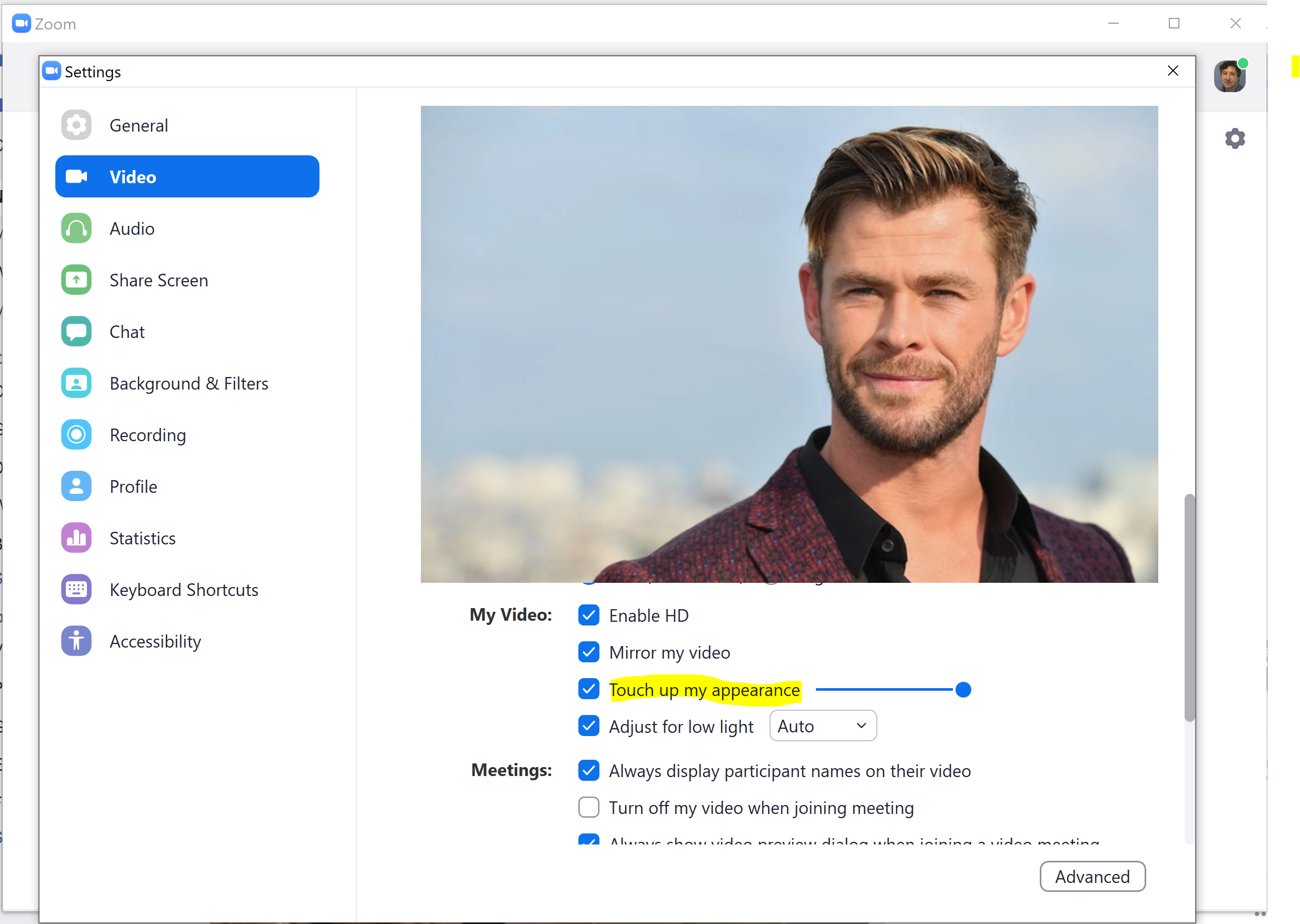
Task: Enable Turn off my video when joining meeting
Action: coord(588,807)
